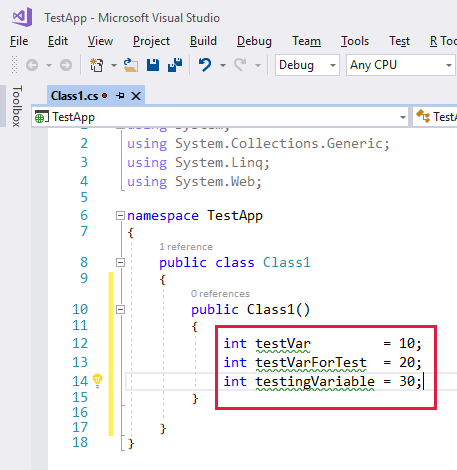Viewport: 457px width, 470px height.
Task: Collapse the Class1 class block
Action: [x=120, y=263]
